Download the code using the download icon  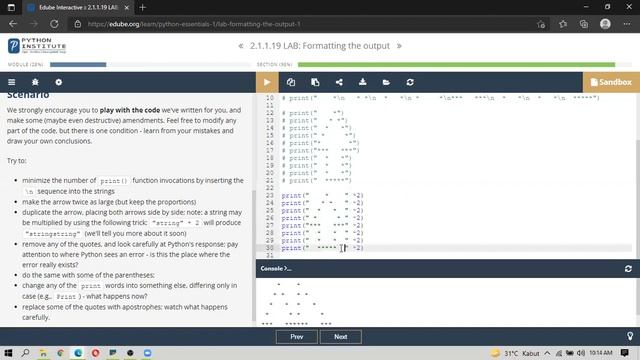pyautogui.click(x=362, y=82)
